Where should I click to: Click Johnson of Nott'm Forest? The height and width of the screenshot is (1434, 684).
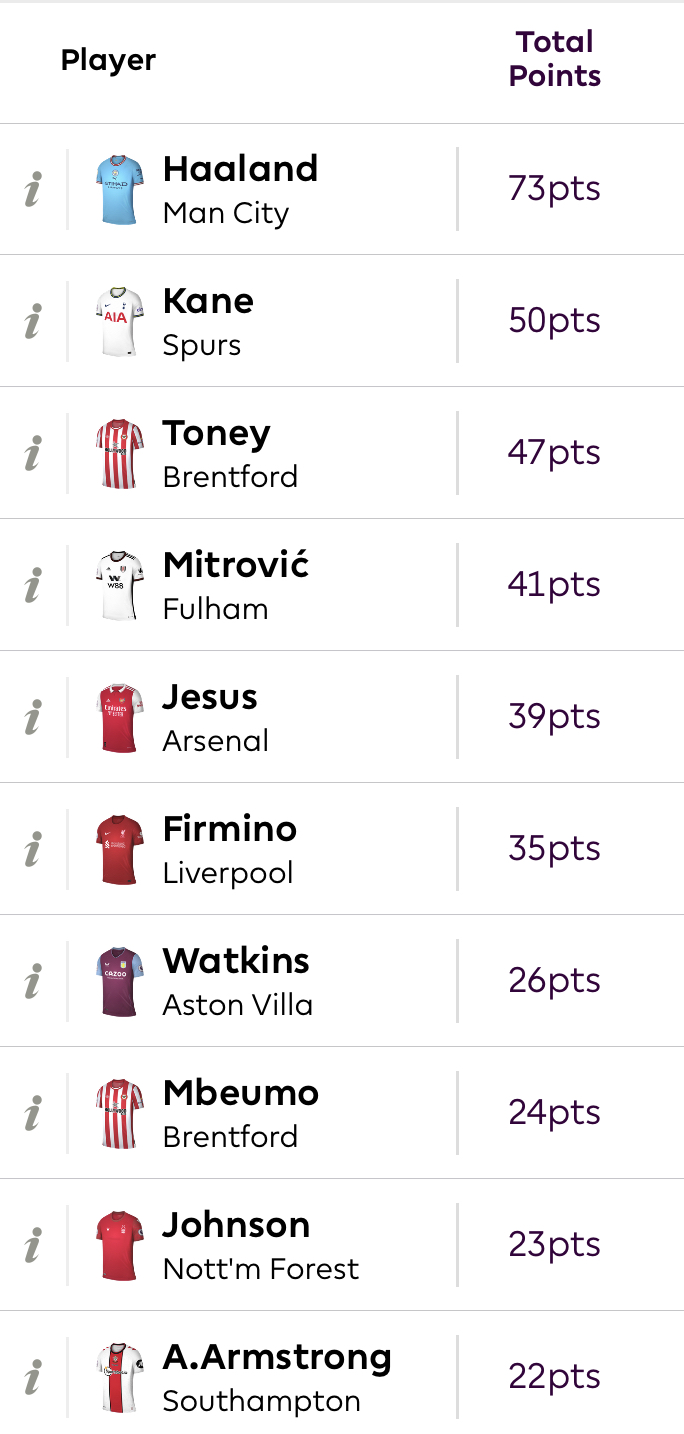coord(236,1224)
